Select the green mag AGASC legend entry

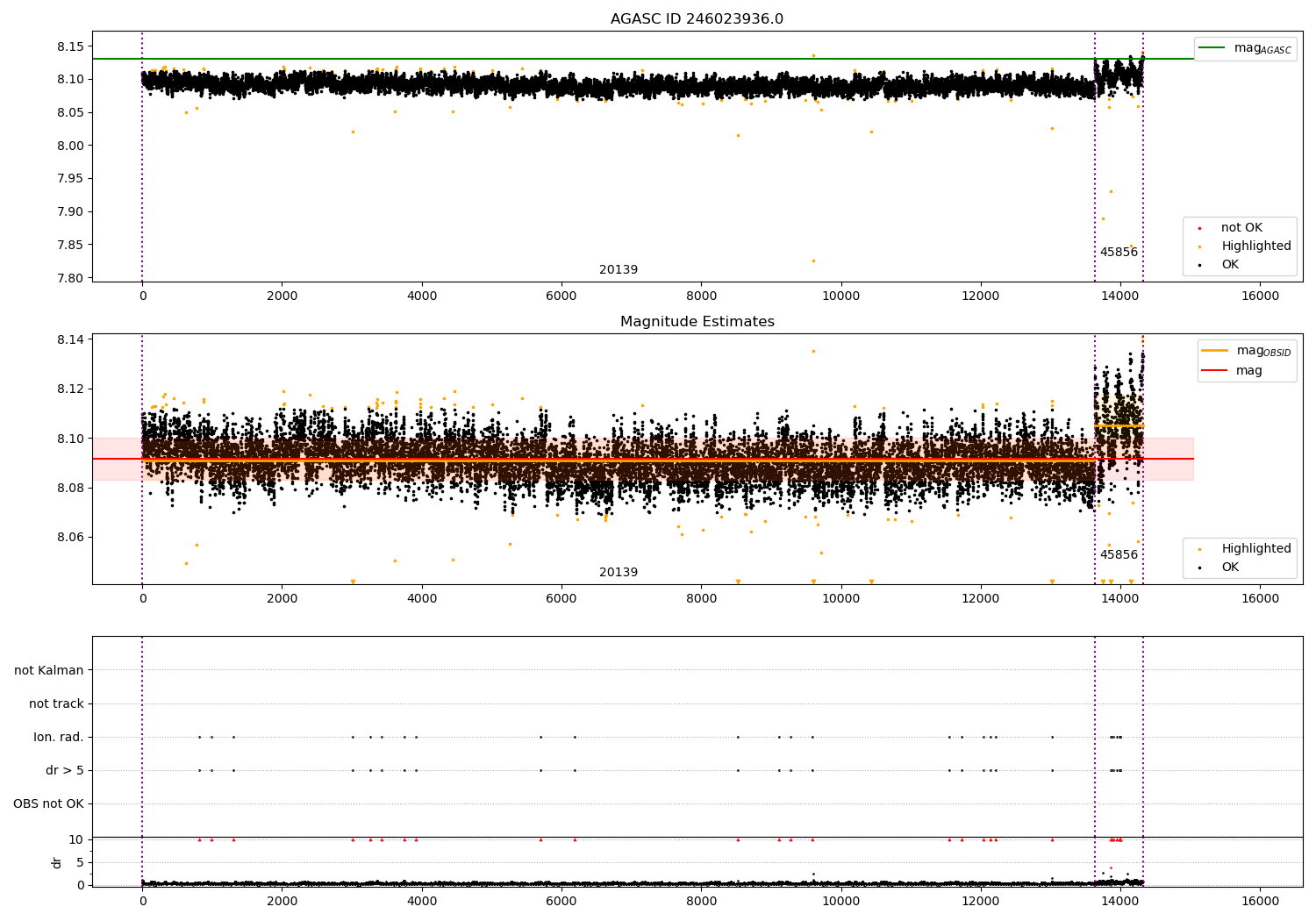pyautogui.click(x=1245, y=48)
